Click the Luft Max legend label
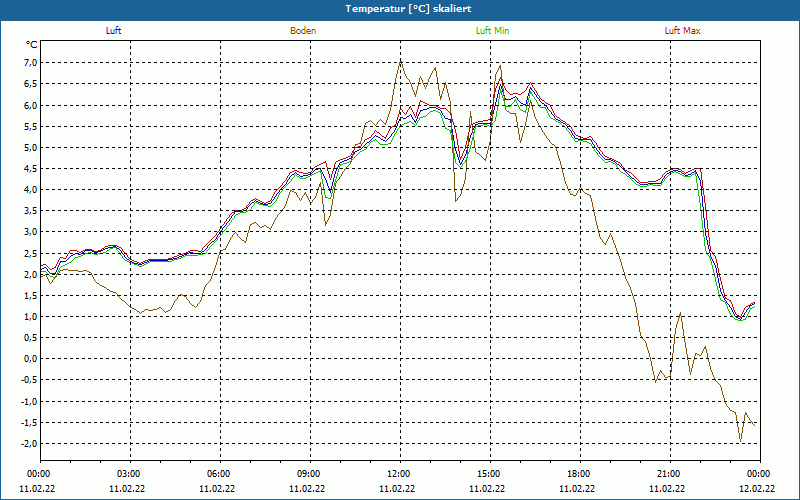800x500 pixels. coord(682,31)
